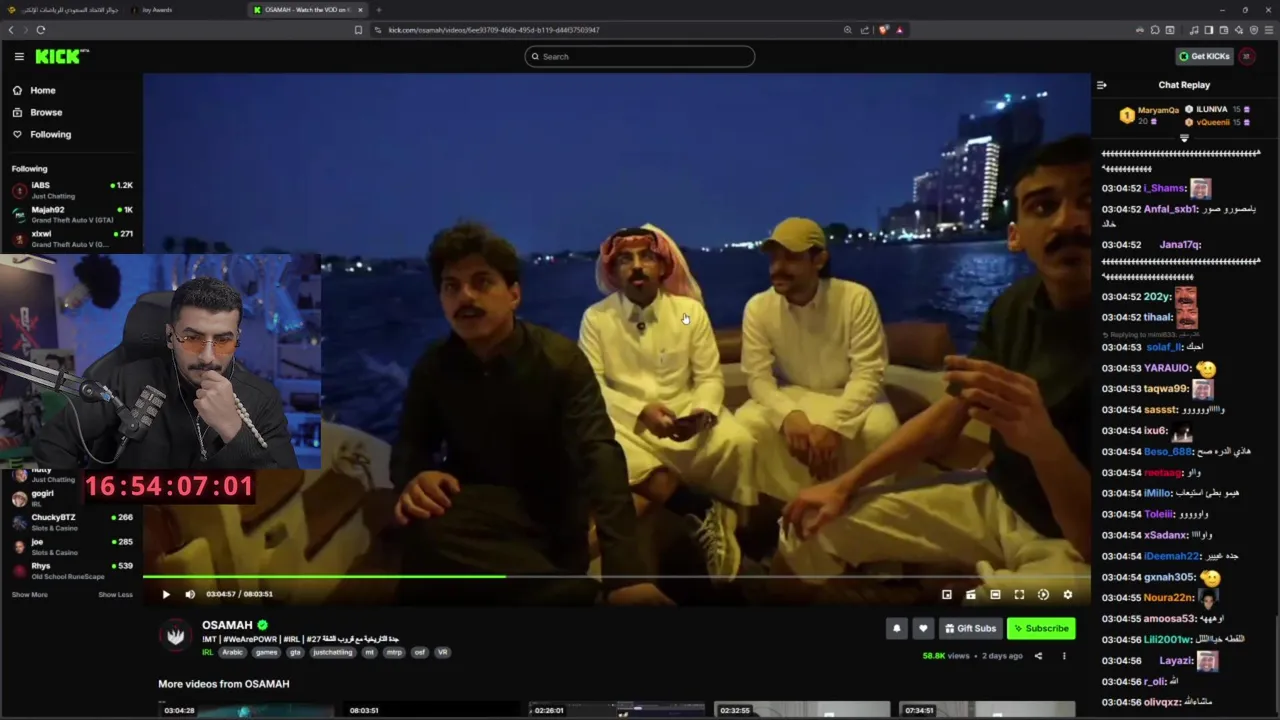Image resolution: width=1280 pixels, height=720 pixels.
Task: Open the three-dot video options menu
Action: click(x=1064, y=656)
